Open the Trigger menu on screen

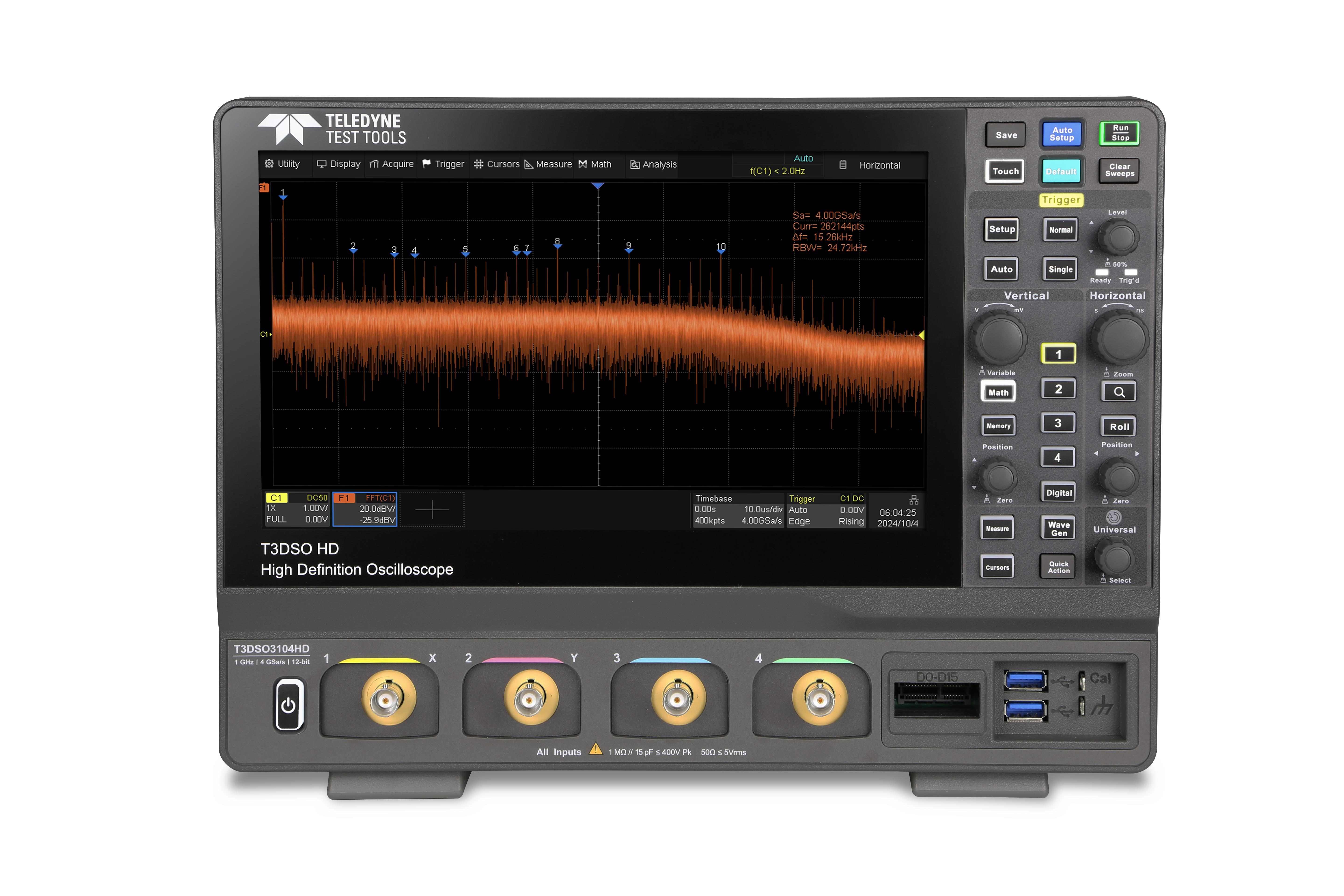[443, 164]
